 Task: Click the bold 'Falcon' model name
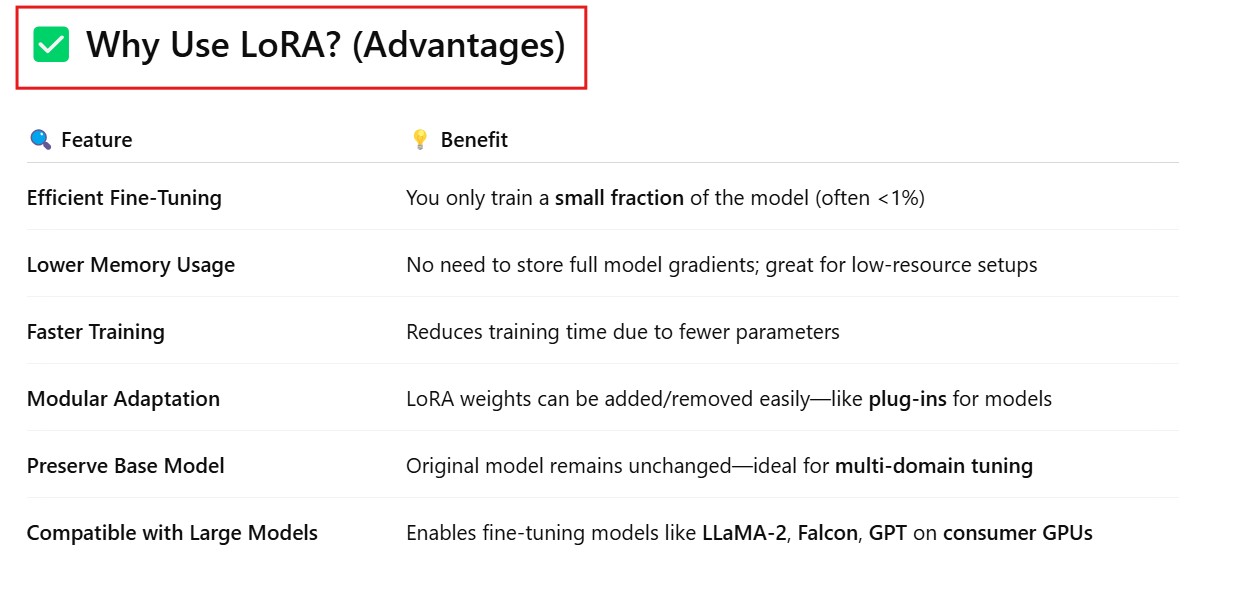pyautogui.click(x=827, y=533)
